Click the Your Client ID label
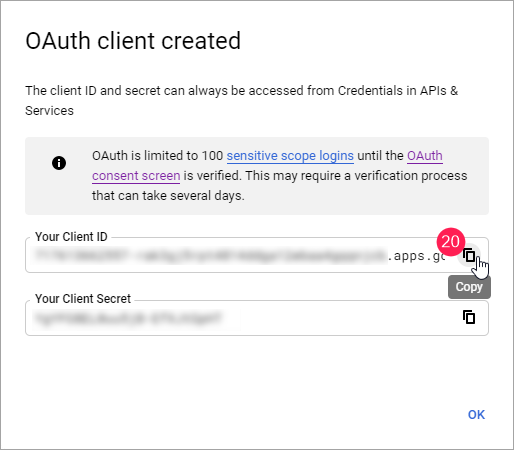This screenshot has height=450, width=514. click(71, 237)
